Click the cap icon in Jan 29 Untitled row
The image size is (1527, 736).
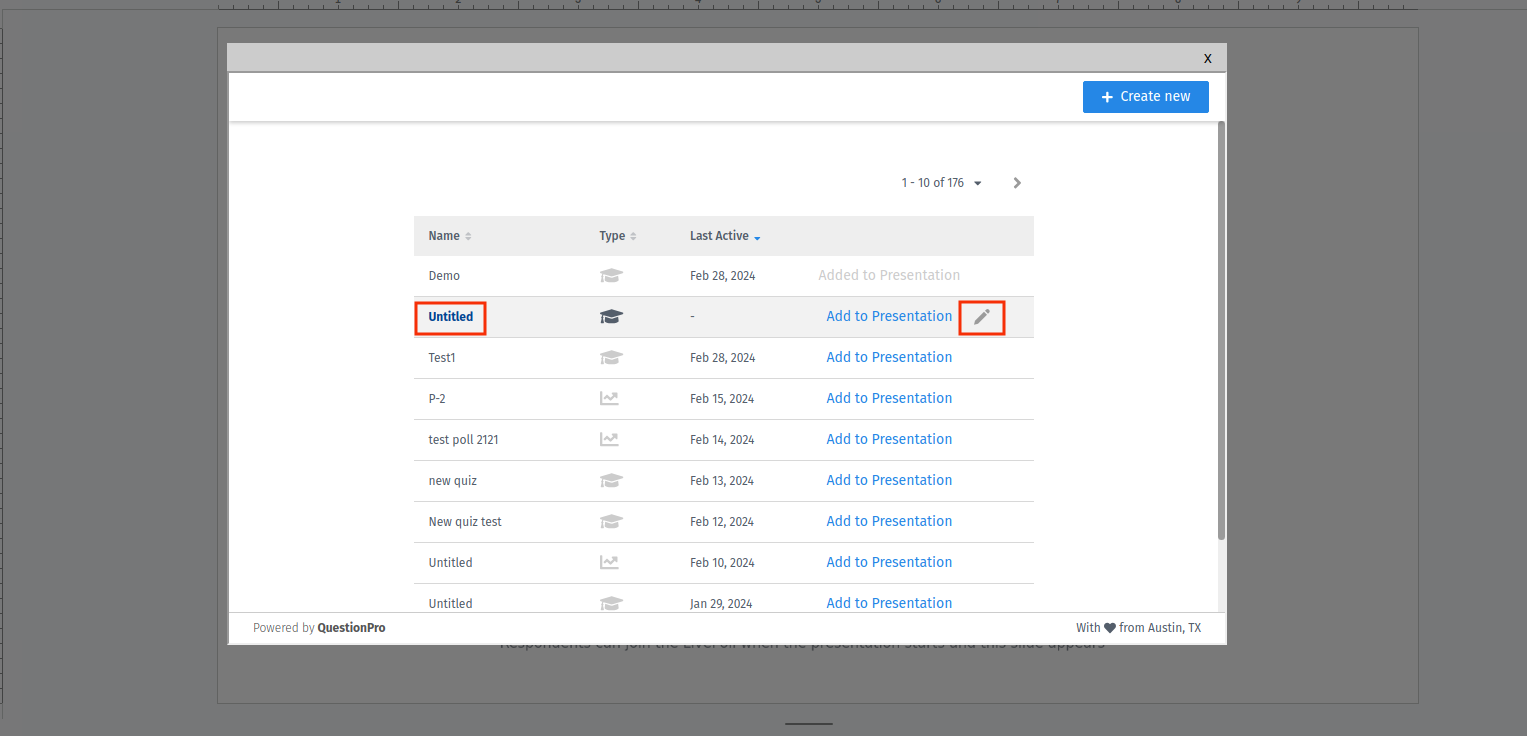coord(611,604)
